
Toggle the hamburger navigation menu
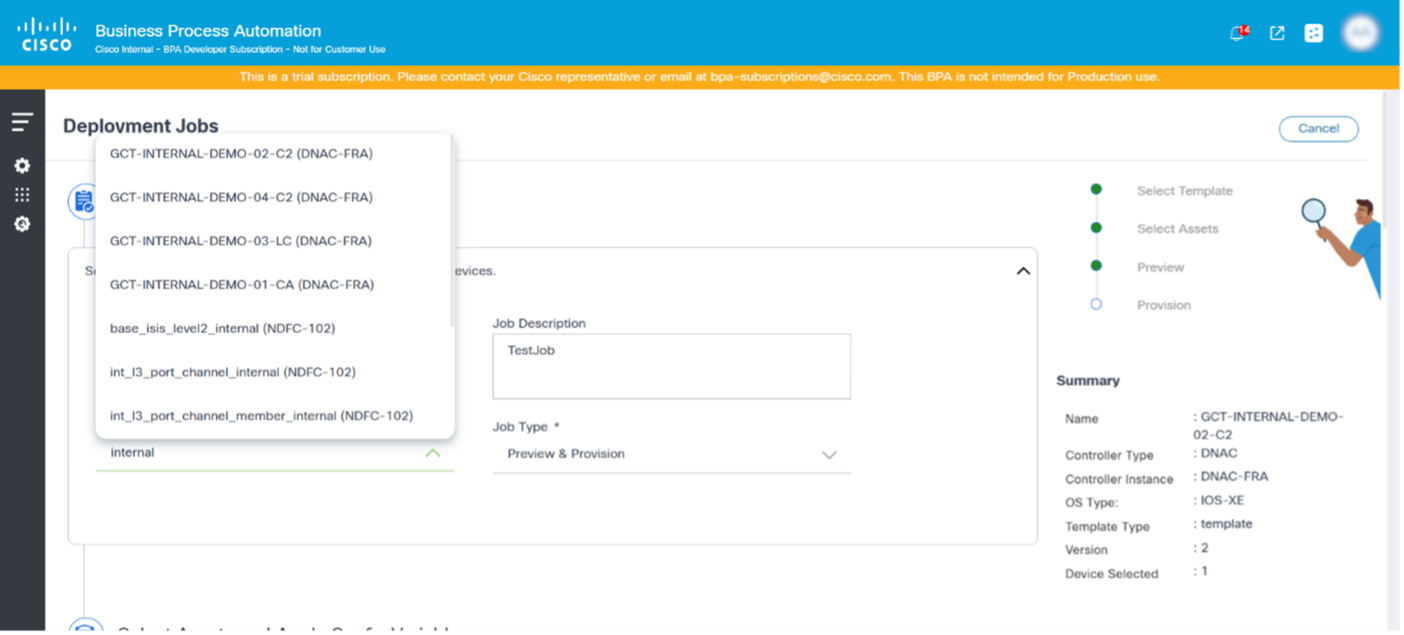click(x=22, y=122)
